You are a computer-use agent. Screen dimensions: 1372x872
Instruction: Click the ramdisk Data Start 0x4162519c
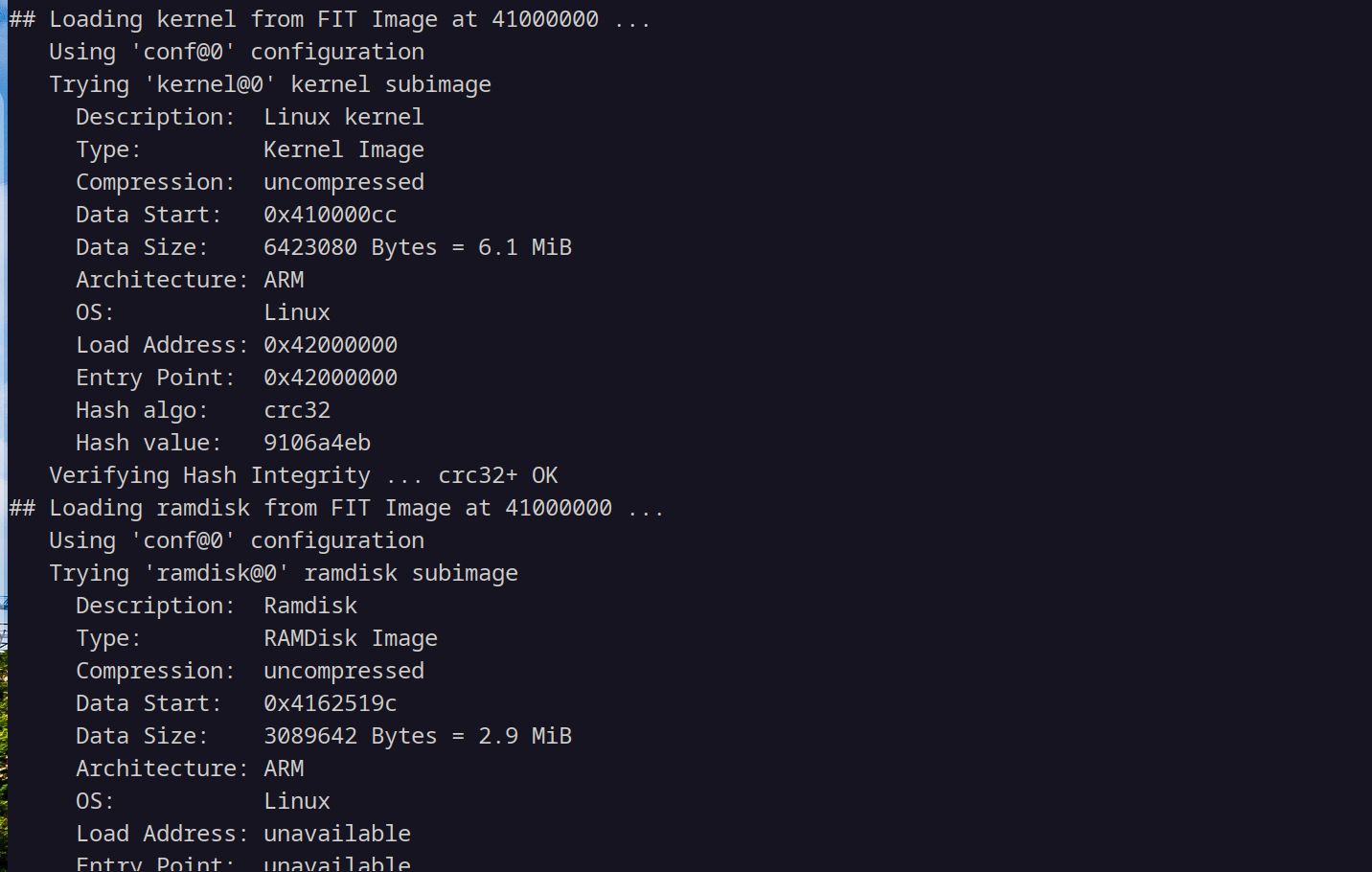330,703
